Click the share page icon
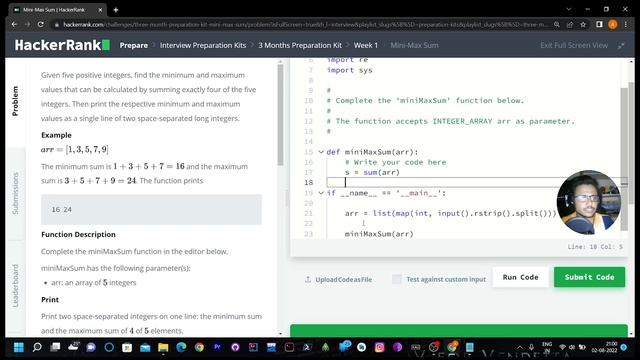Viewport: 640px width, 360px height. tap(570, 24)
